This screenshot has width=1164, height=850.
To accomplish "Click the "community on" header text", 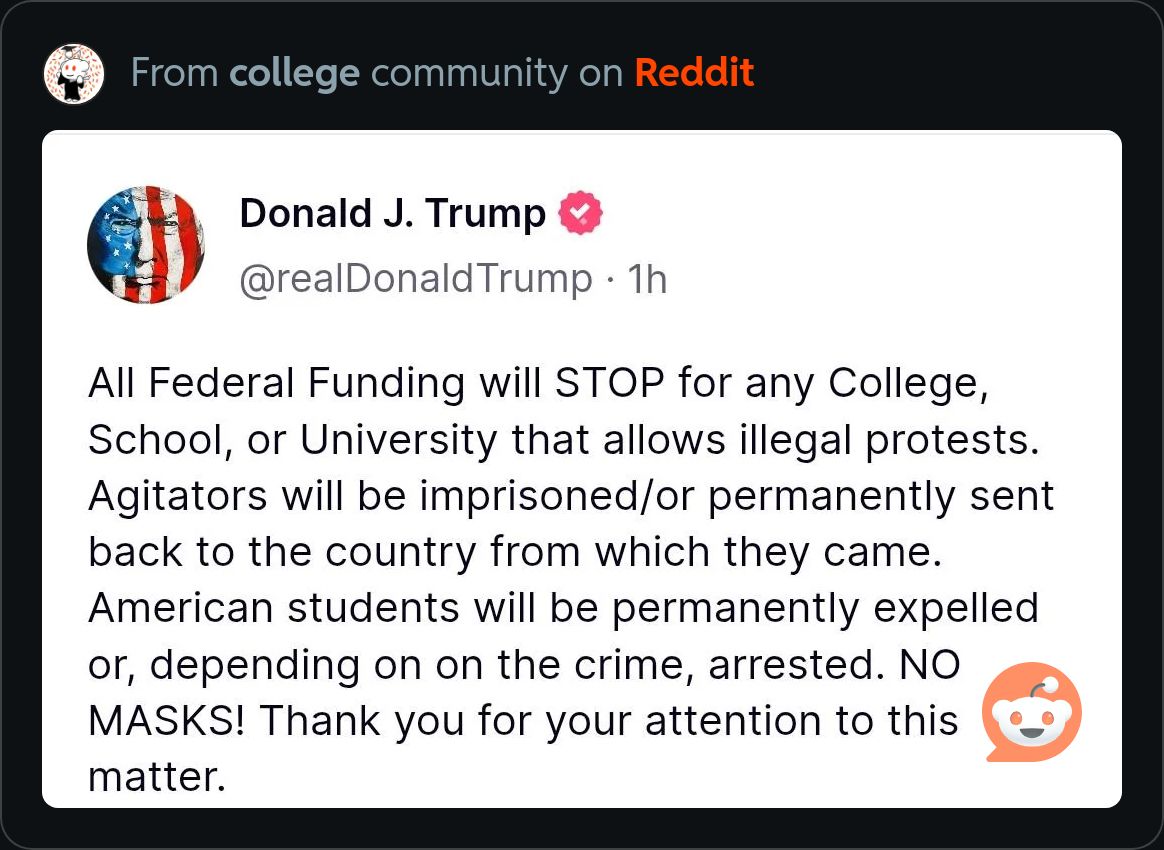I will point(497,75).
